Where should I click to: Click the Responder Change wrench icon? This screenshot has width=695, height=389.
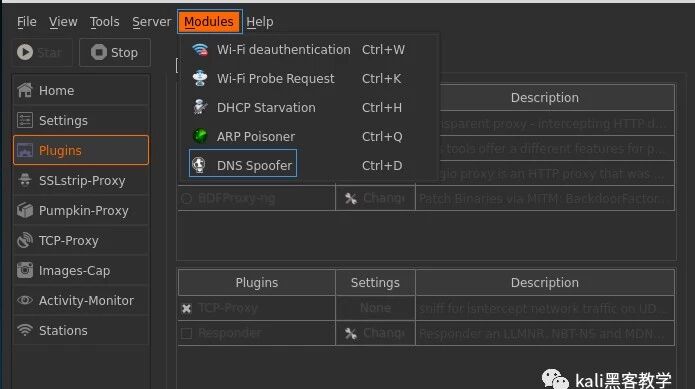click(x=351, y=333)
